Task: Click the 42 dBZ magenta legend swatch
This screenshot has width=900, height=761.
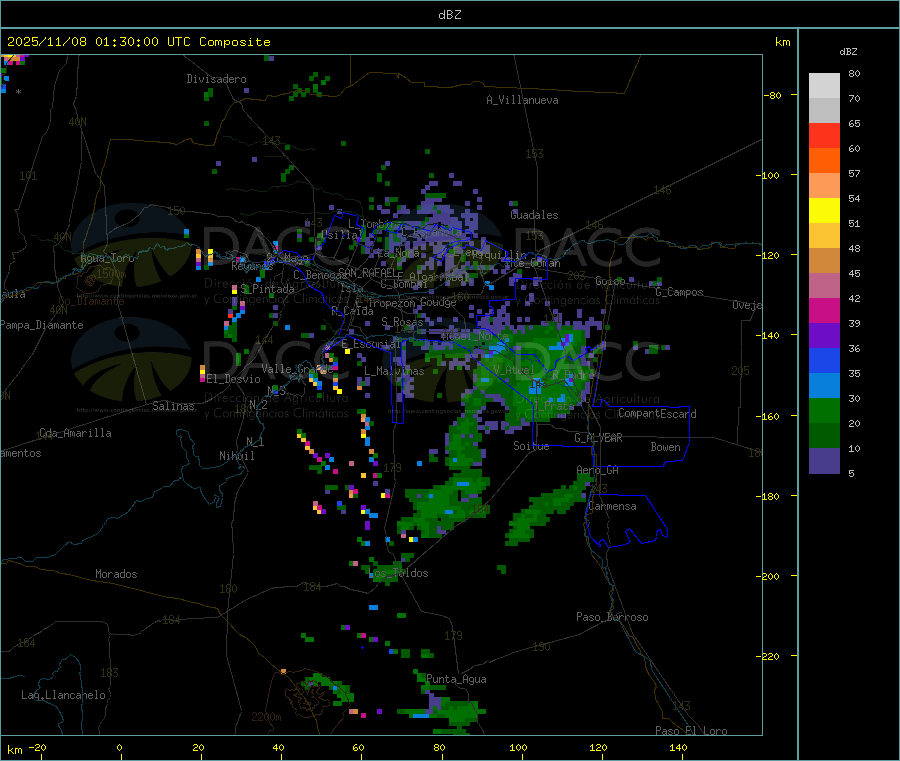Action: click(824, 310)
